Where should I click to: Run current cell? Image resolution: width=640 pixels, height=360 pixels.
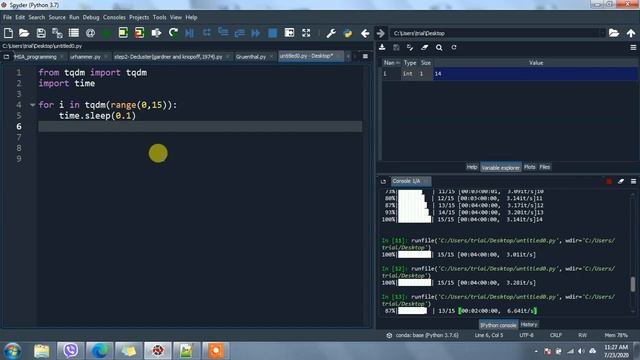[x=123, y=33]
